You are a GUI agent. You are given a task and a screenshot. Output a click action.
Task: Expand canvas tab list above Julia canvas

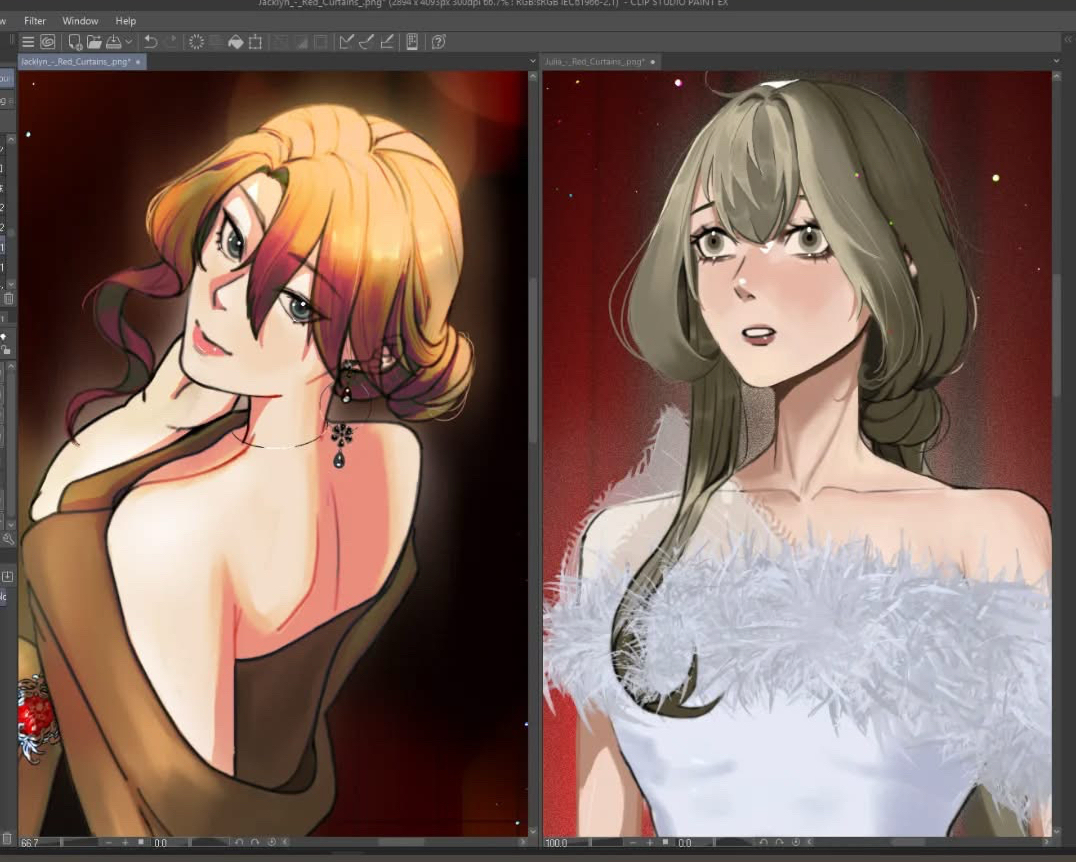click(x=1056, y=62)
